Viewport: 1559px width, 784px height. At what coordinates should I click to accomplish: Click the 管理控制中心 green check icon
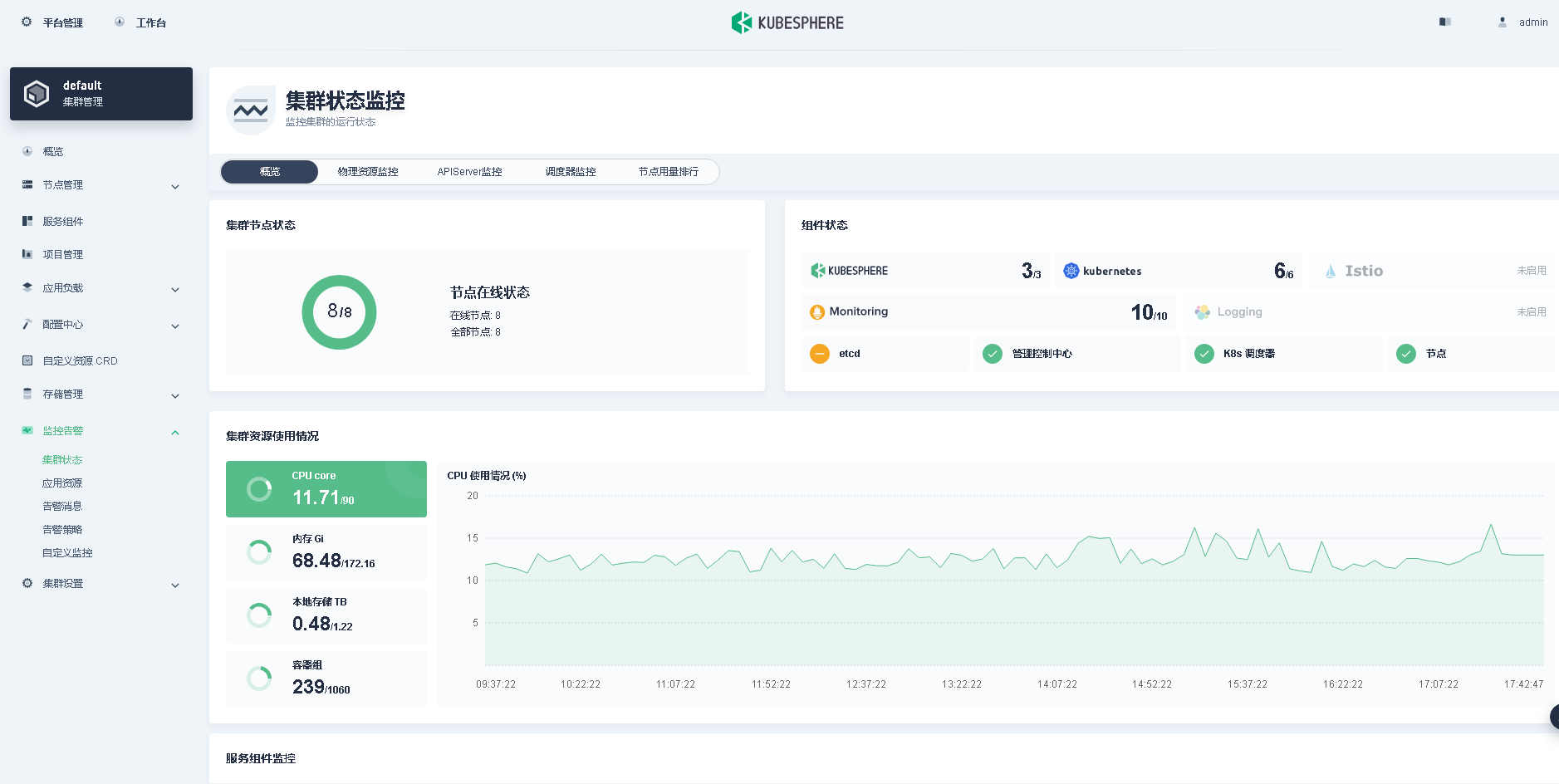coord(993,354)
